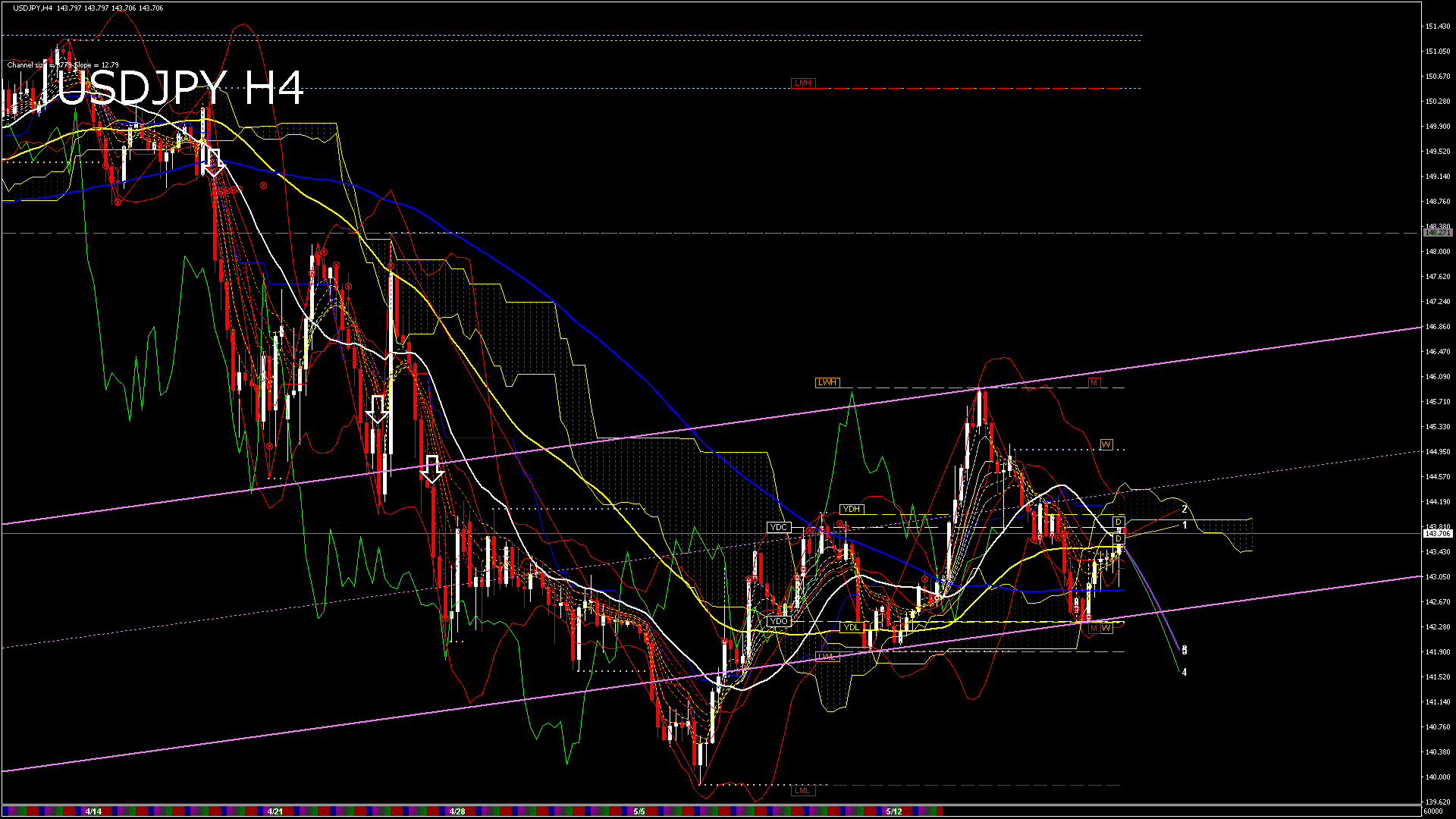The width and height of the screenshot is (1456, 819).
Task: Click the 5/5 date on time axis
Action: tap(639, 811)
